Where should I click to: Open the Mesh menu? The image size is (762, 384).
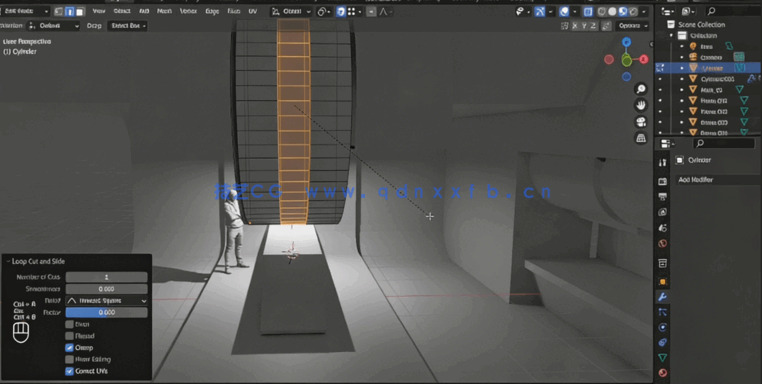coord(164,11)
